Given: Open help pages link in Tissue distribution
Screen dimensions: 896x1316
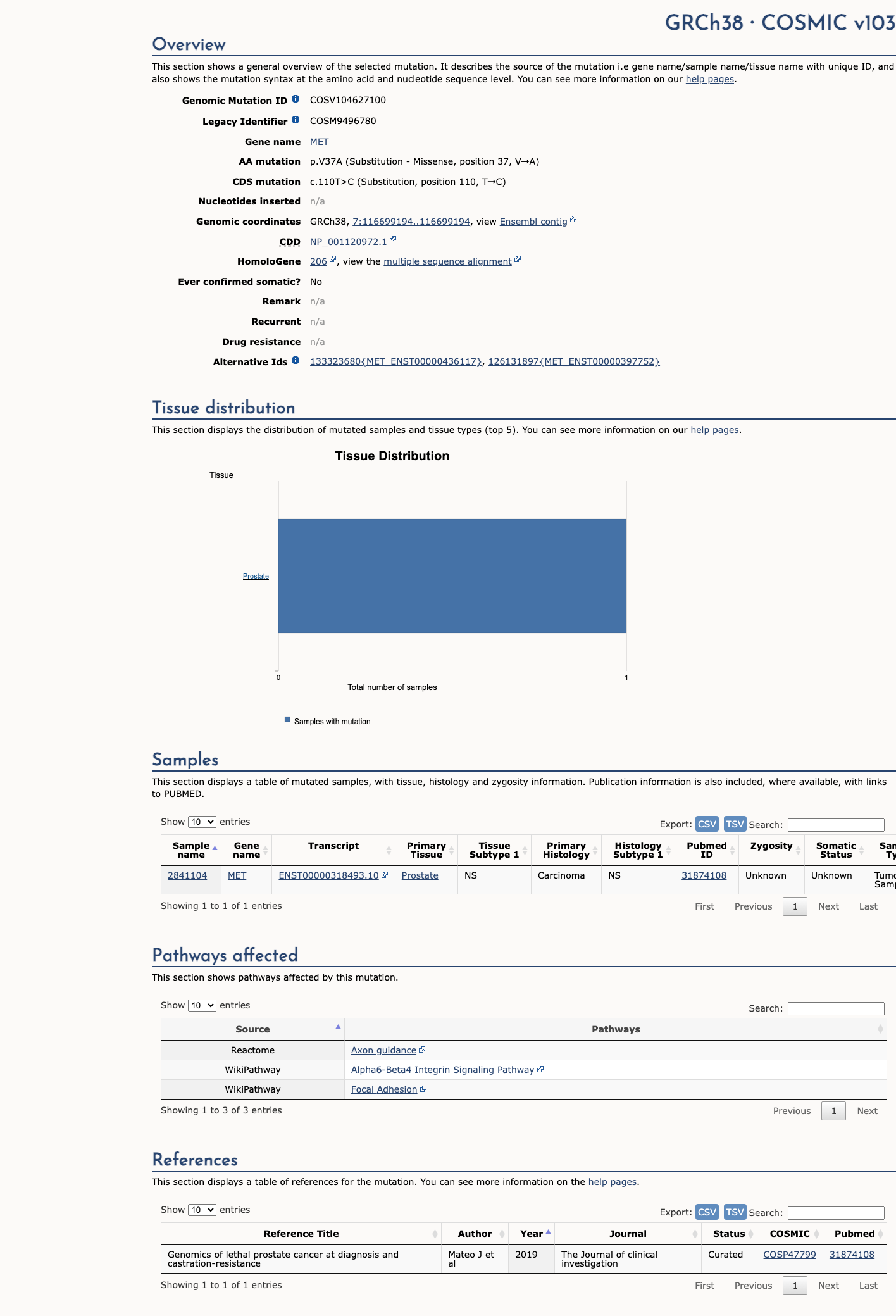Looking at the screenshot, I should (714, 430).
